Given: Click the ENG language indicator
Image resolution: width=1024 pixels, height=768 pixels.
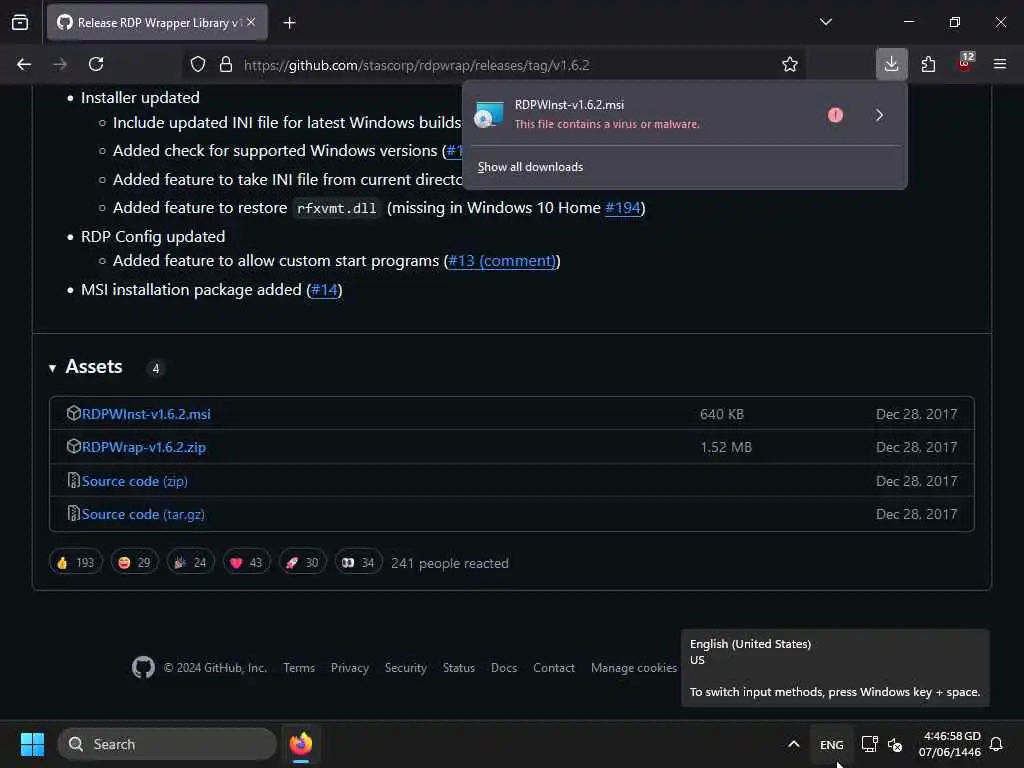Looking at the screenshot, I should click(x=831, y=745).
